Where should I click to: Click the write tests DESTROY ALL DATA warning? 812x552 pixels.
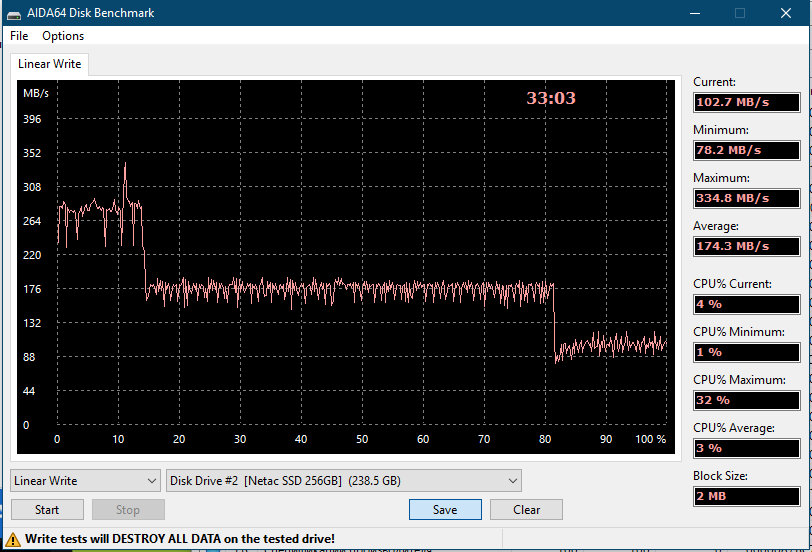(x=180, y=539)
